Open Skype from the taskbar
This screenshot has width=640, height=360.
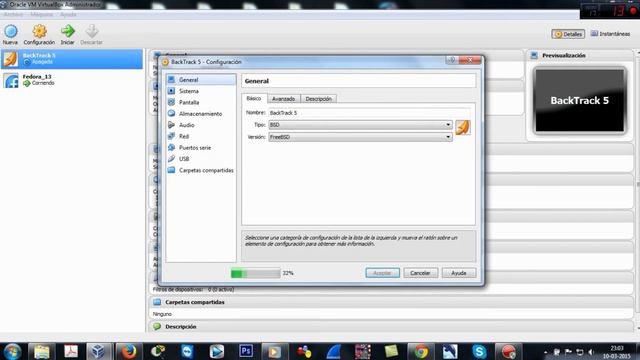pos(479,351)
